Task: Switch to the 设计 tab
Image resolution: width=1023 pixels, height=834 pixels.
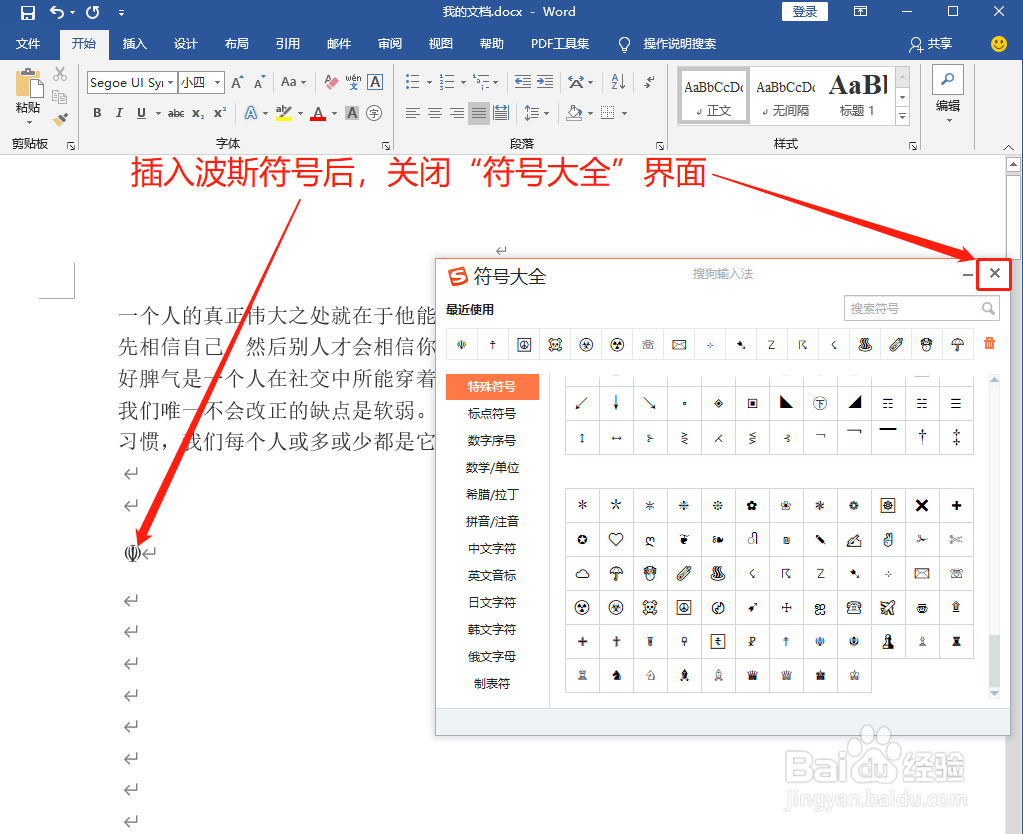Action: click(185, 44)
